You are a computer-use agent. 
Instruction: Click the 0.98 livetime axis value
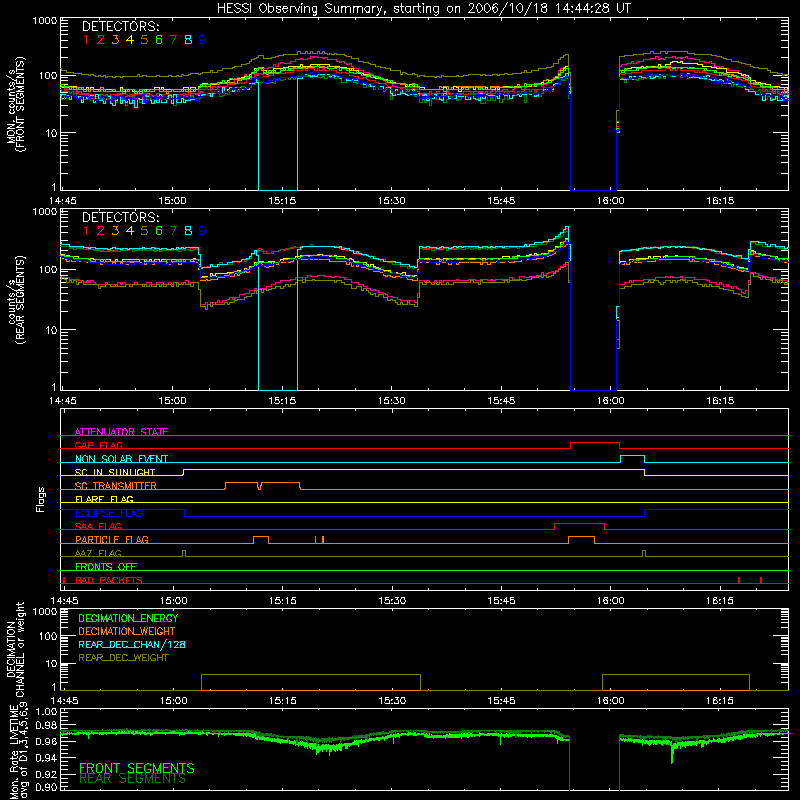47,726
